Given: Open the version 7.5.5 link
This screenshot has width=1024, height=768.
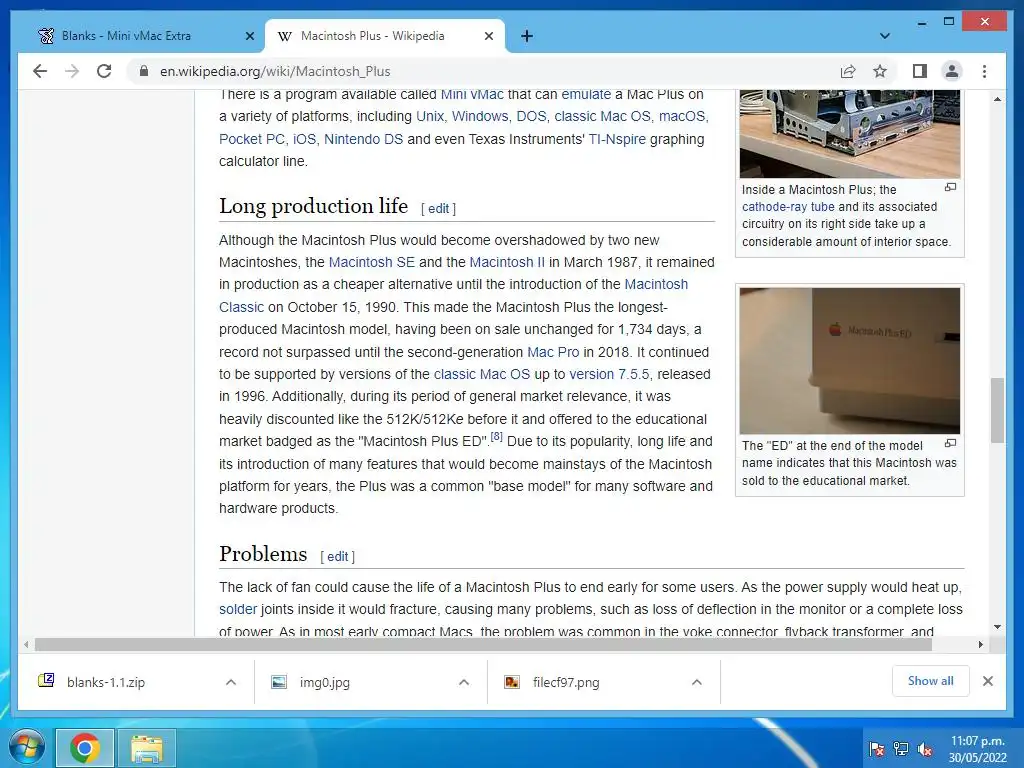Looking at the screenshot, I should pyautogui.click(x=609, y=374).
